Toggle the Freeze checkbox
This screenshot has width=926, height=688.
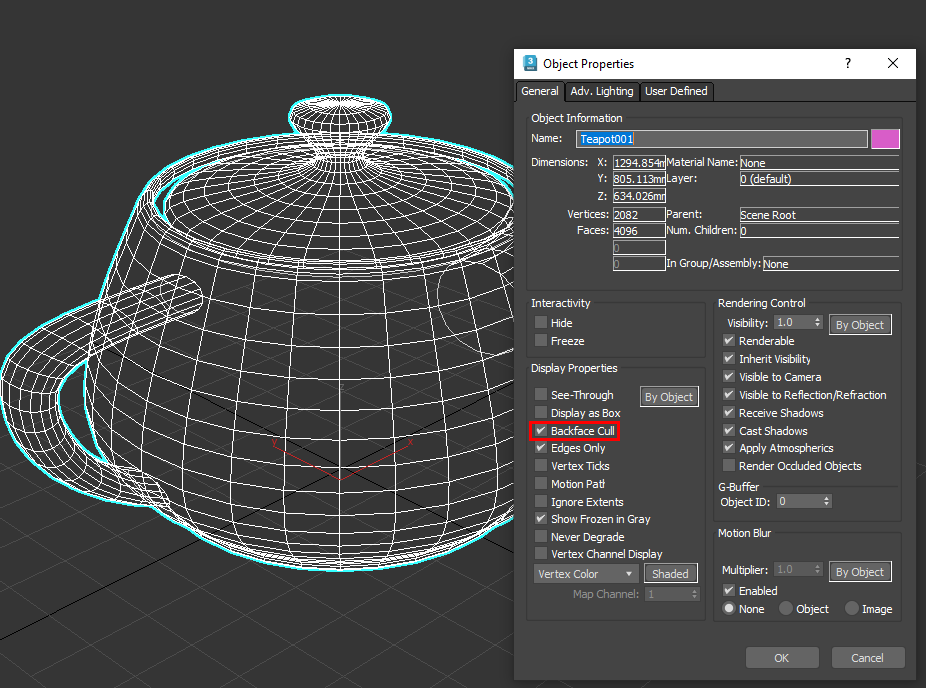coord(540,340)
